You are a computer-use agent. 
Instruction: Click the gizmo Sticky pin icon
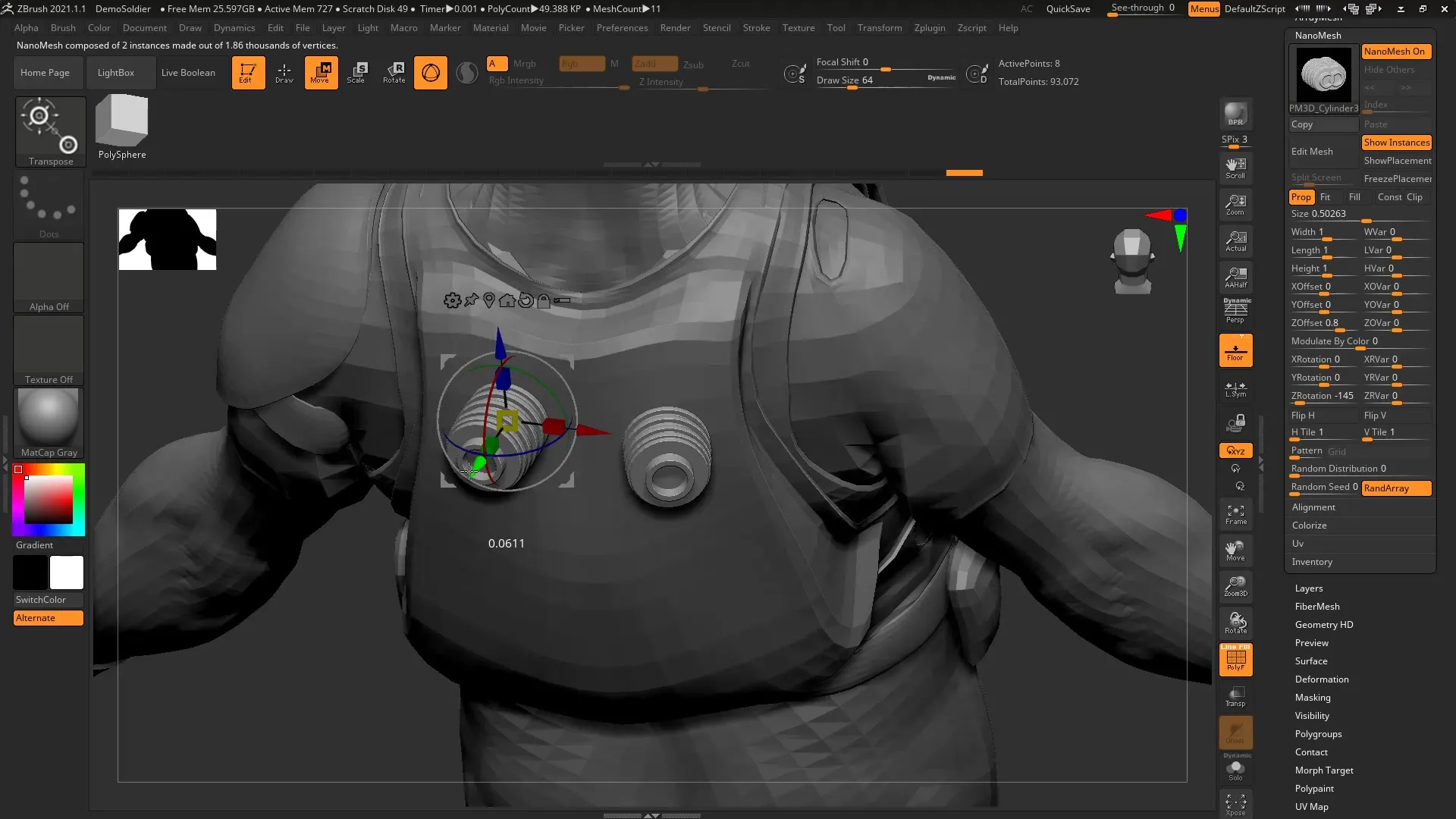[471, 300]
